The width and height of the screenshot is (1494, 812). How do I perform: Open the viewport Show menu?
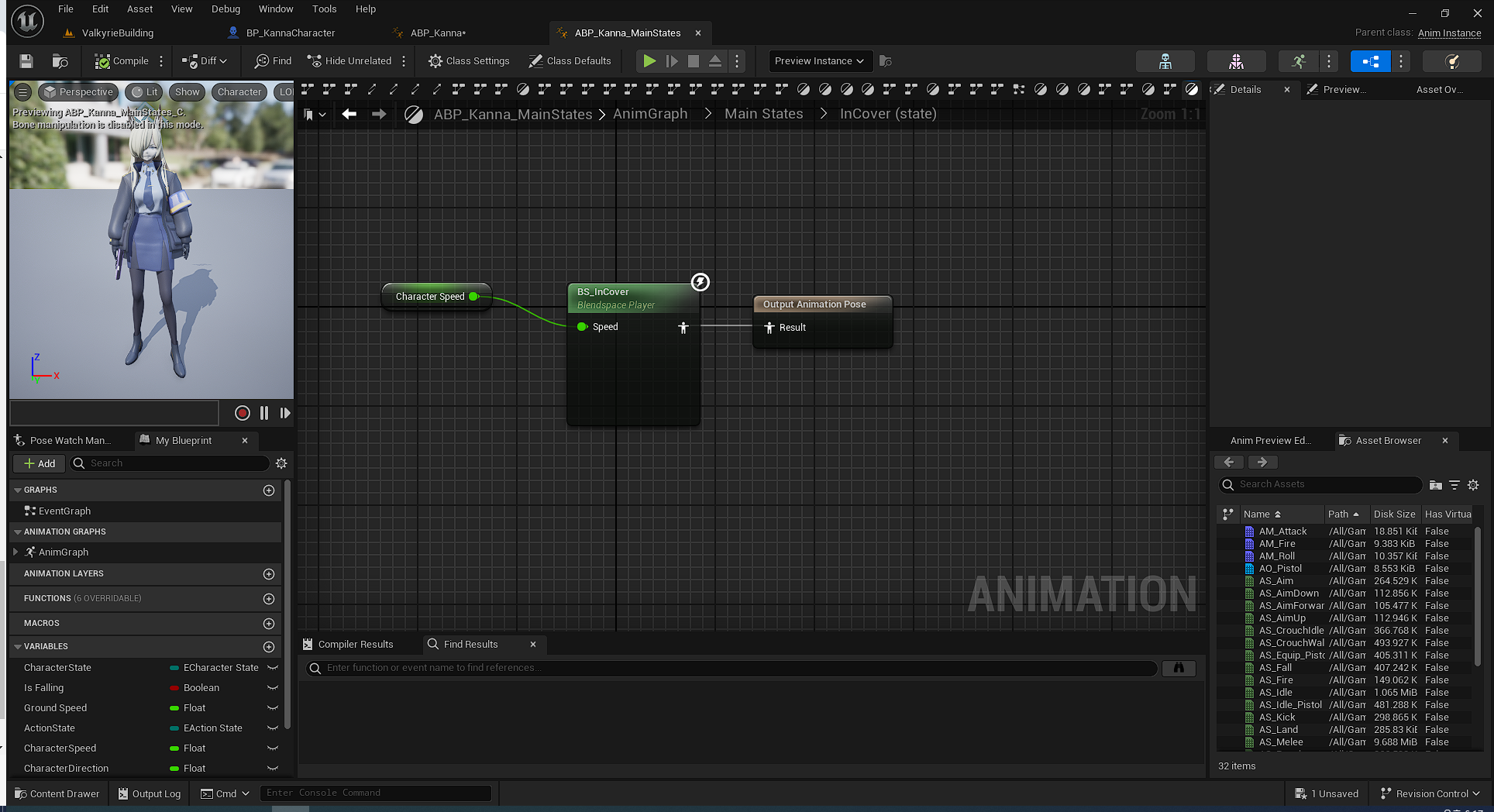pos(187,92)
